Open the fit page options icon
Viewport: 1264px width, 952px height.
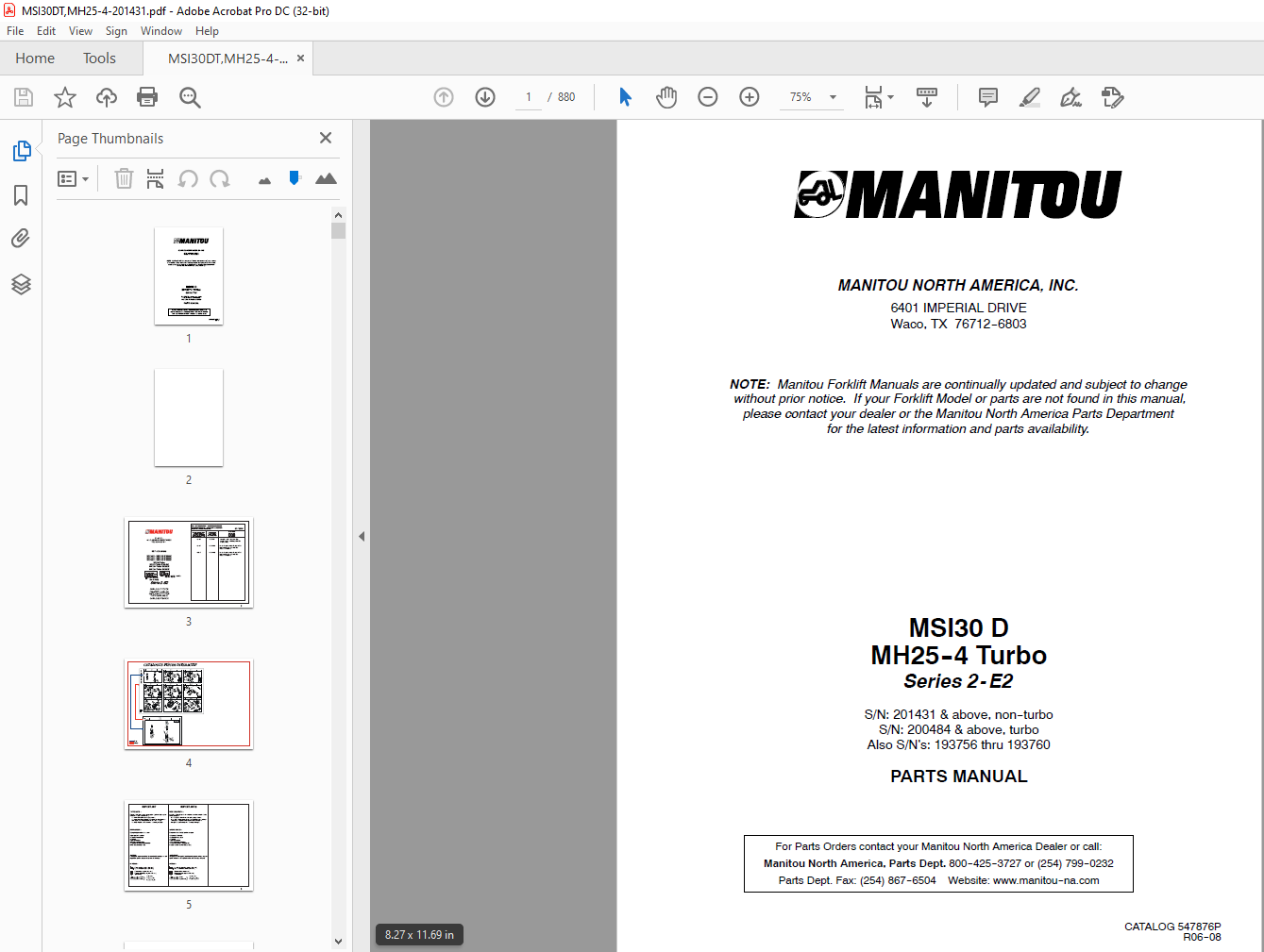pyautogui.click(x=879, y=97)
